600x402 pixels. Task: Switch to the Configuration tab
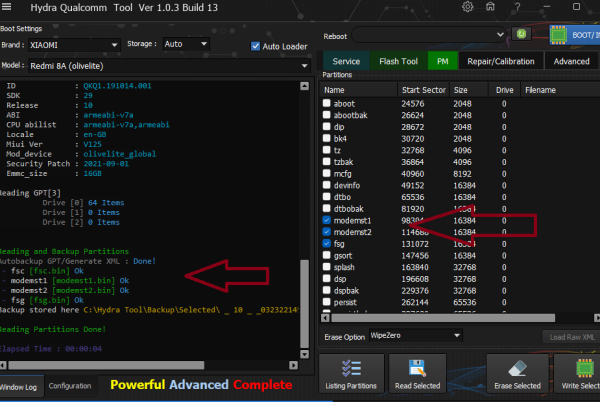click(x=70, y=386)
